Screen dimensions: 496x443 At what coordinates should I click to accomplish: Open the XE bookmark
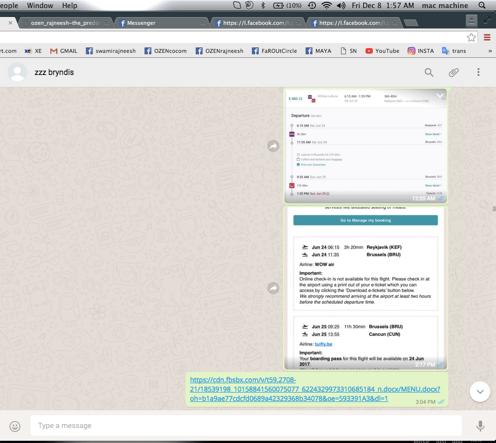pyautogui.click(x=33, y=51)
